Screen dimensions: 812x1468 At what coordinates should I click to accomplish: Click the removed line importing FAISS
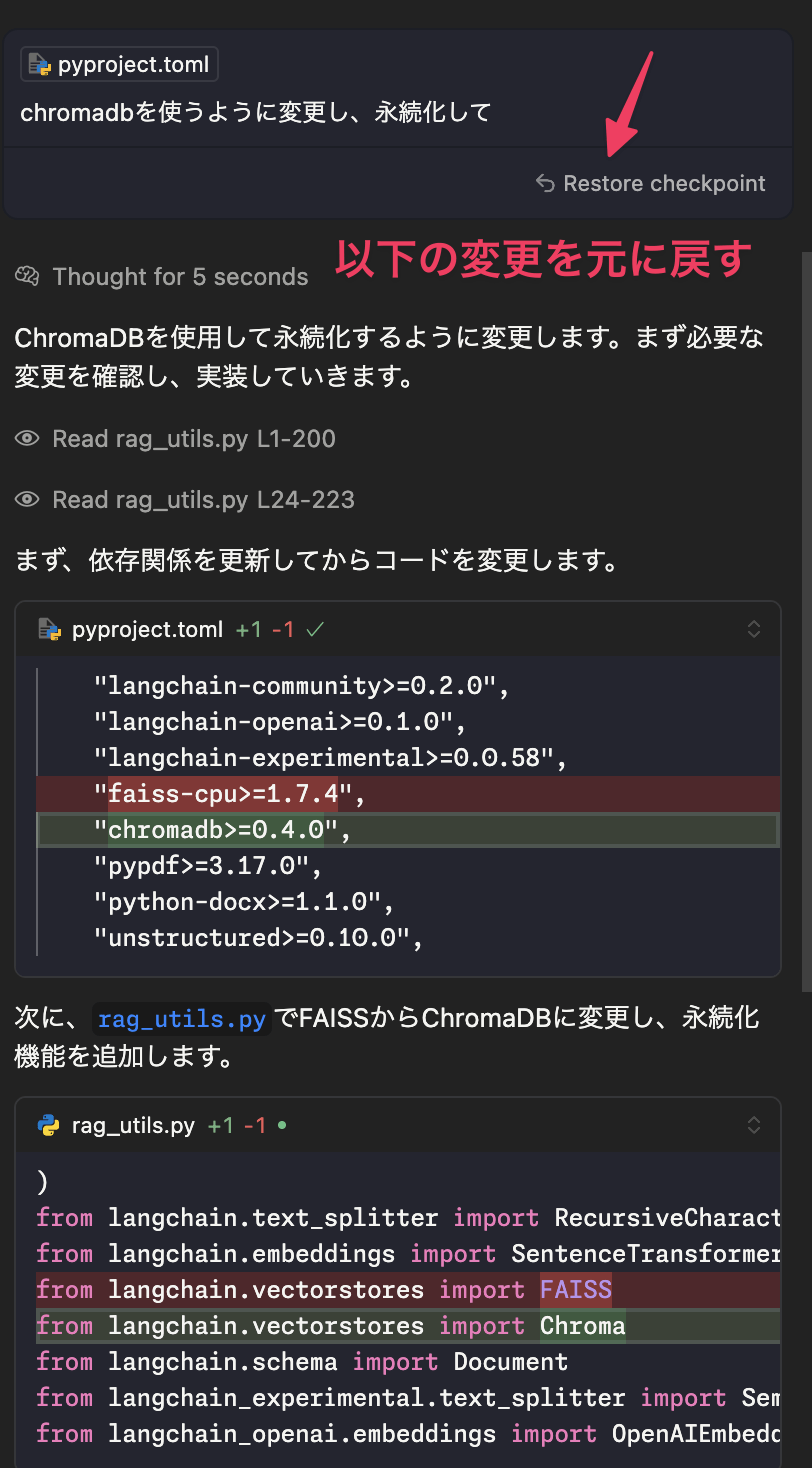tap(408, 1290)
